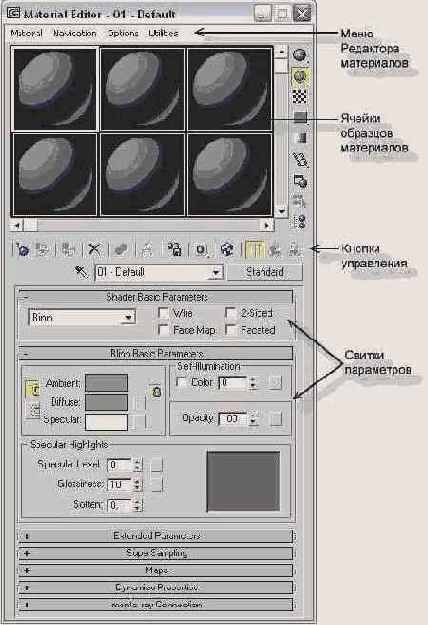Click the Sample Type sphere icon
This screenshot has width=428, height=625.
pyautogui.click(x=300, y=55)
